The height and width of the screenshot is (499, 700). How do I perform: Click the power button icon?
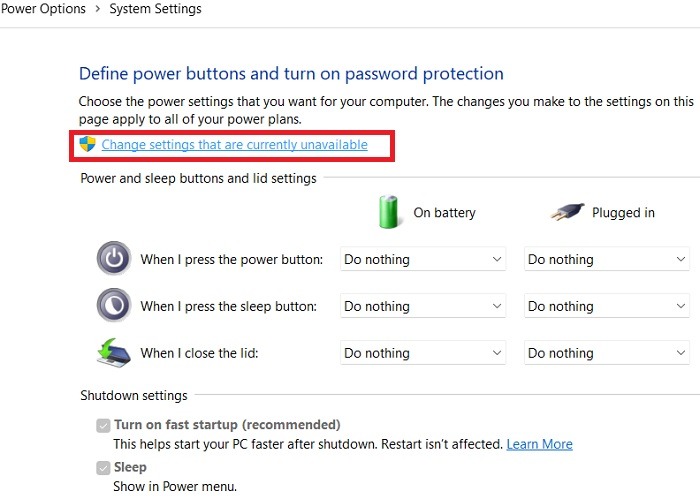[x=114, y=258]
